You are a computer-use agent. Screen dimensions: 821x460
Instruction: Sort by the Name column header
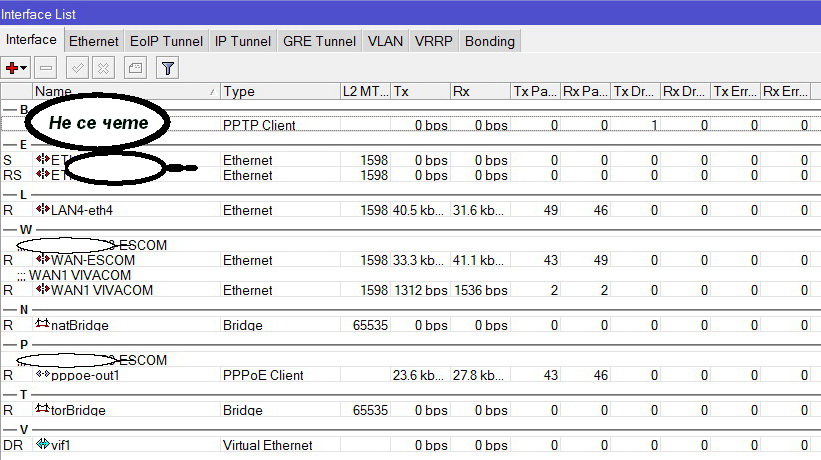click(125, 91)
